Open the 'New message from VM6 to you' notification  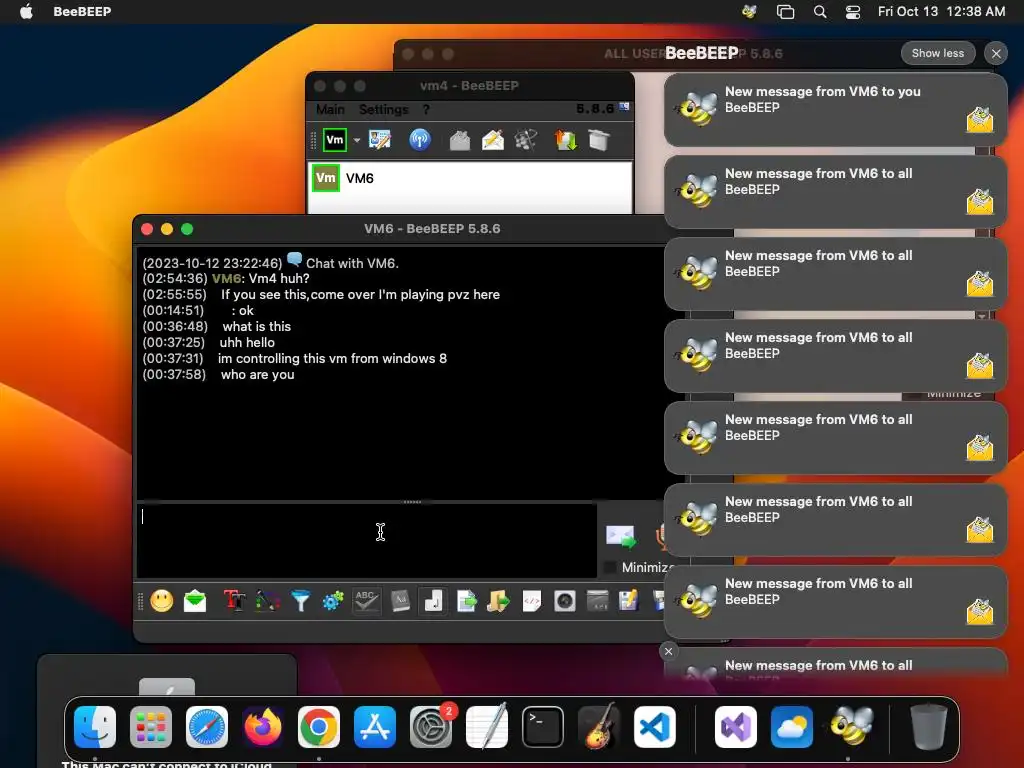(x=835, y=110)
